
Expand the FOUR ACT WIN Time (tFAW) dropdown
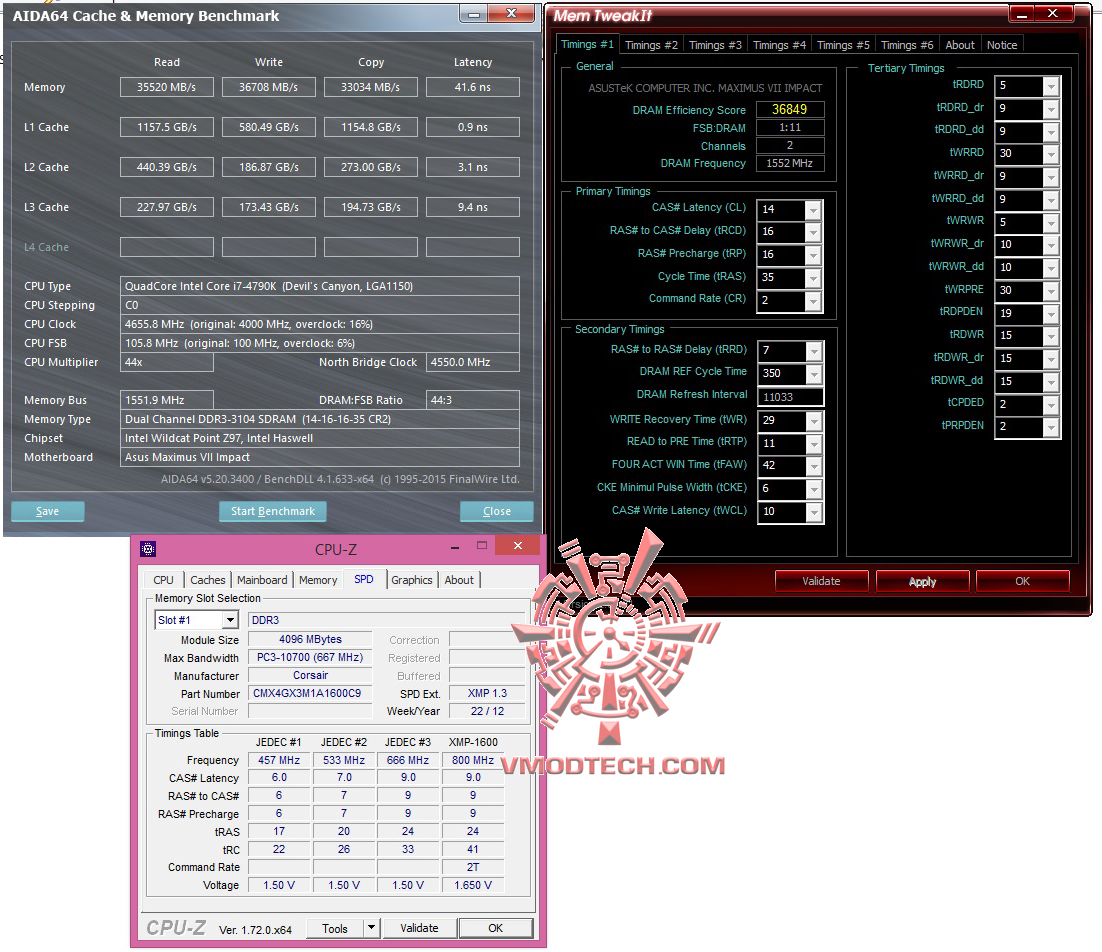click(x=813, y=466)
